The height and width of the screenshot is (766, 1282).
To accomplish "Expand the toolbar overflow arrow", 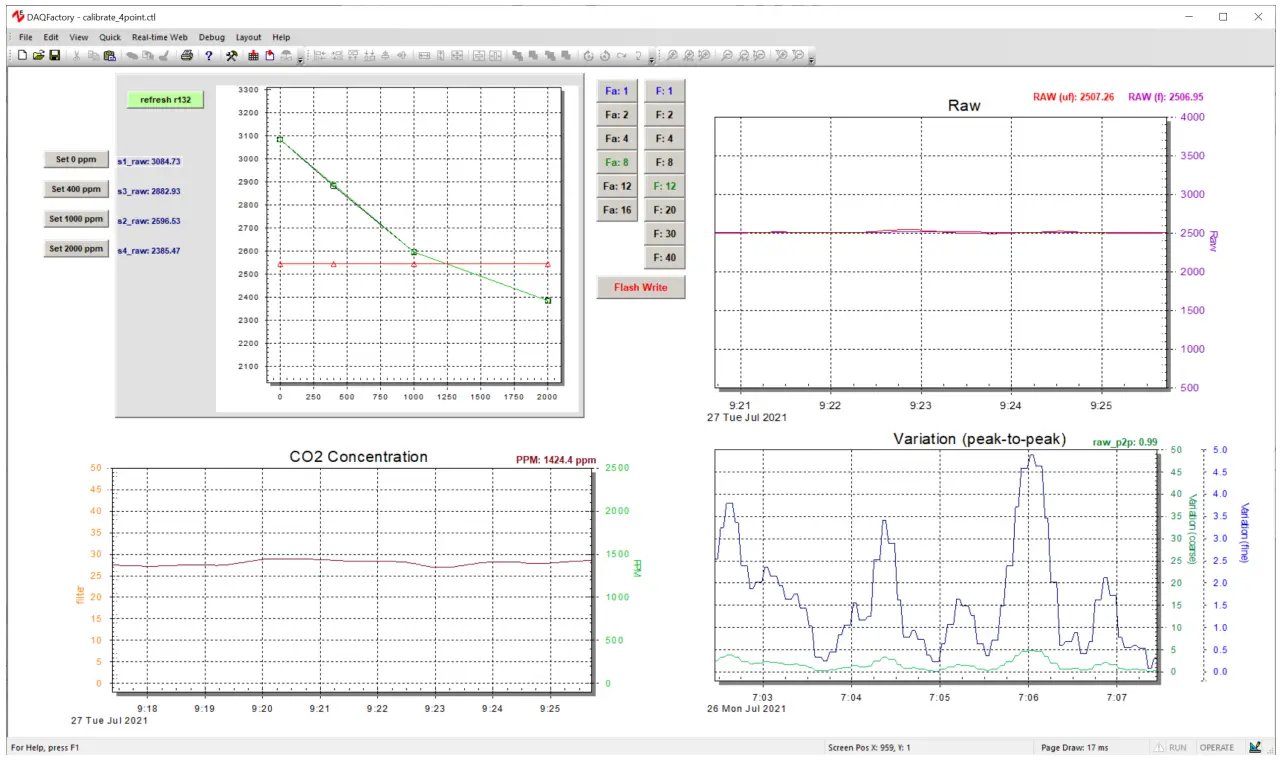I will coord(298,60).
